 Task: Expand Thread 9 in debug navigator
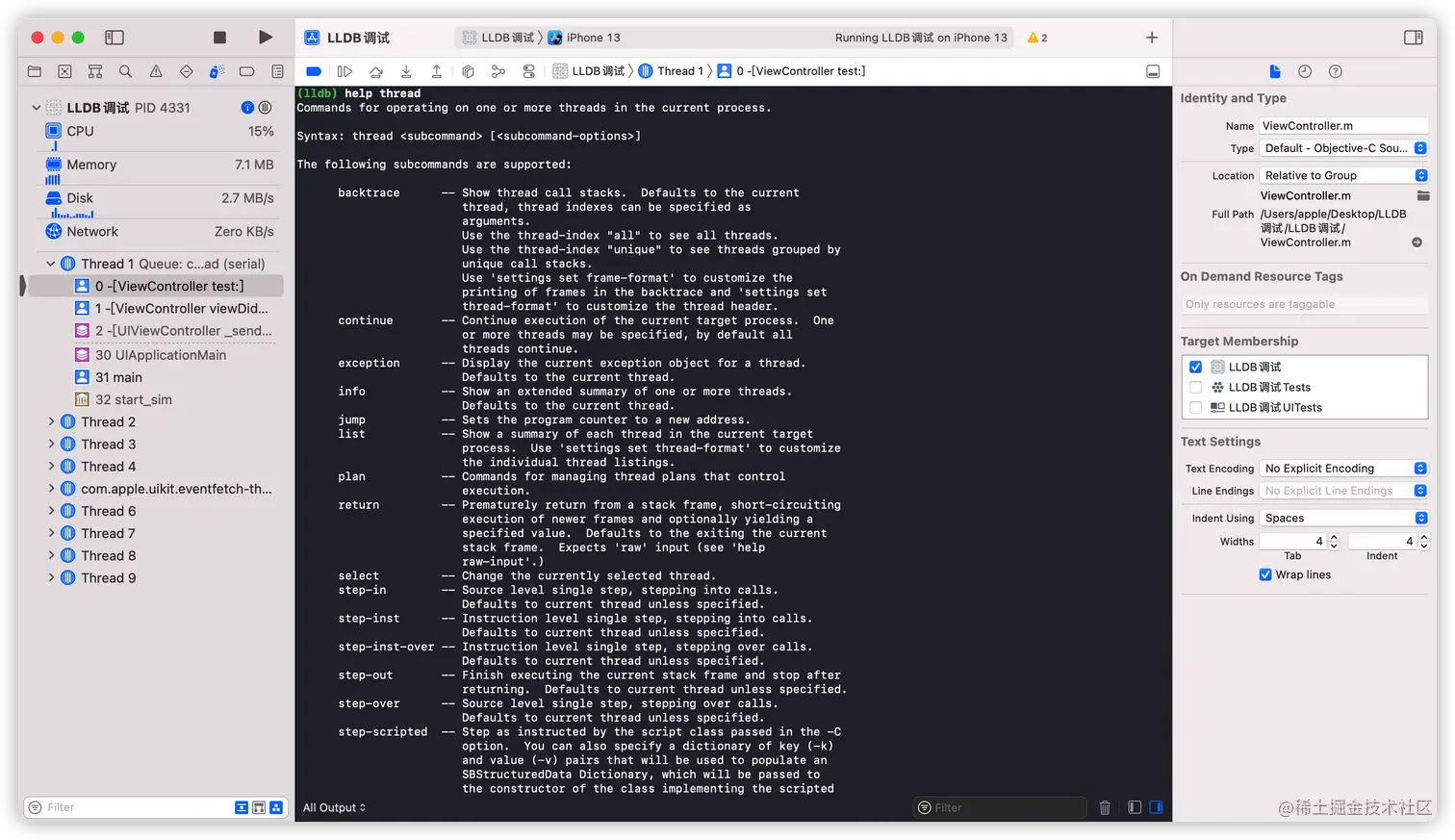[x=51, y=577]
